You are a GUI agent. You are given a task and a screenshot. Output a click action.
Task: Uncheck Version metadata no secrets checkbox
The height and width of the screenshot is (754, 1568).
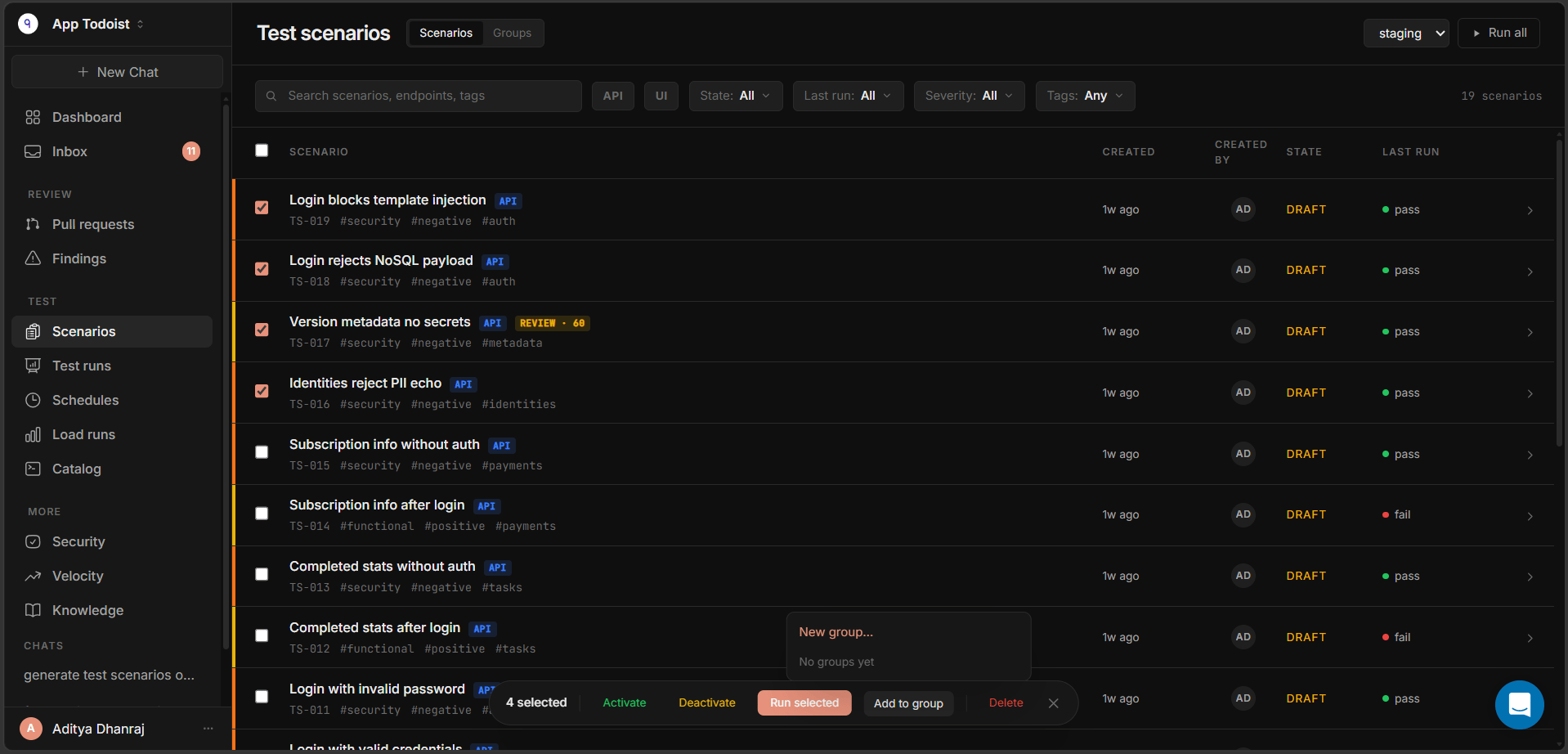coord(262,330)
